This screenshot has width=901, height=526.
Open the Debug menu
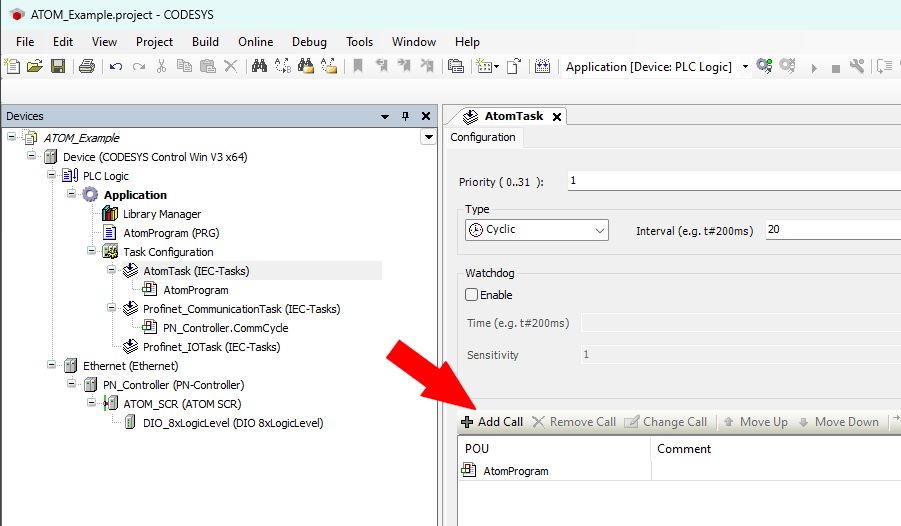(x=309, y=42)
